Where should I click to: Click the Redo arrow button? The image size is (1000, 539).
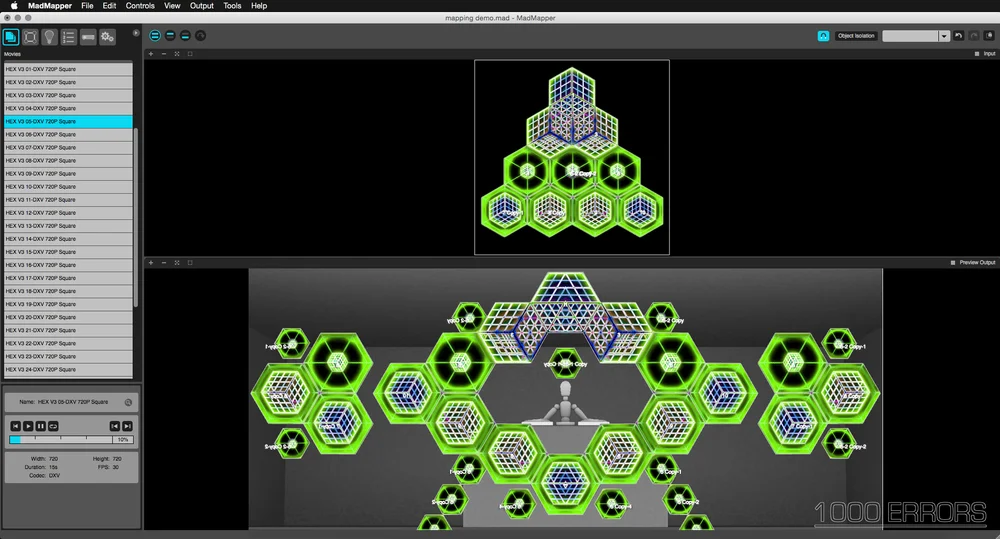[x=974, y=36]
